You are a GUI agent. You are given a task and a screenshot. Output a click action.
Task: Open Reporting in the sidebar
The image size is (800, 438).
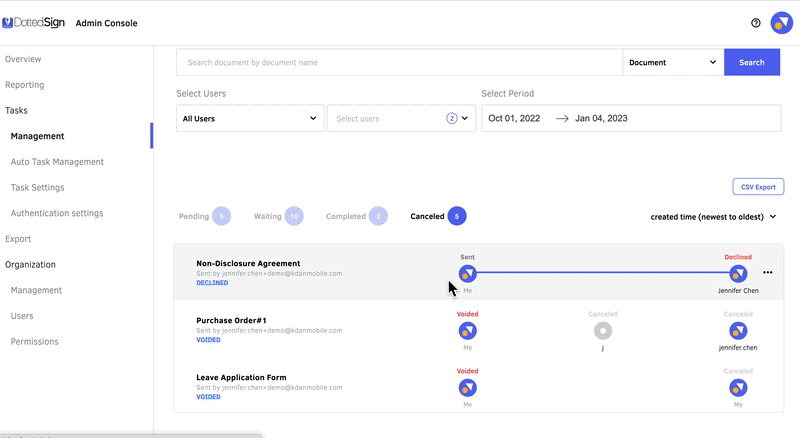tap(24, 85)
